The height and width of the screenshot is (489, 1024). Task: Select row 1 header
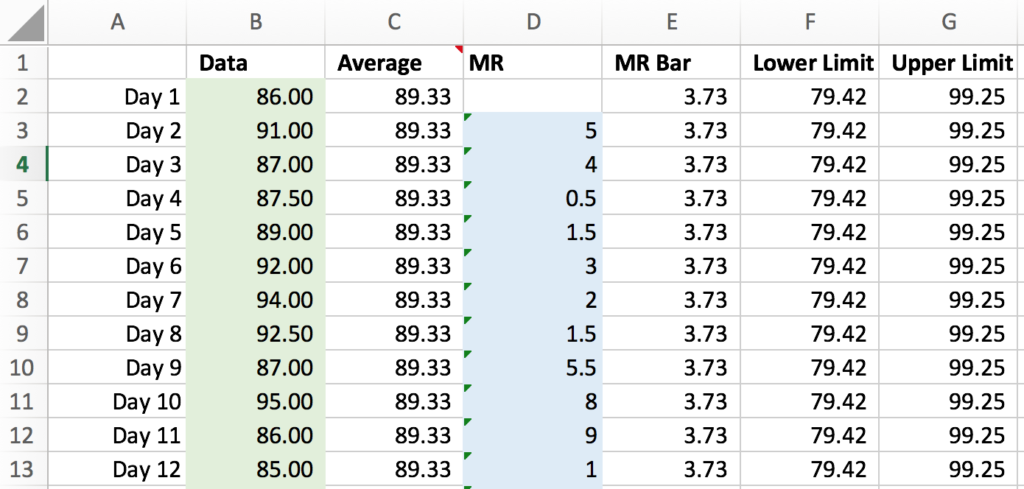24,63
